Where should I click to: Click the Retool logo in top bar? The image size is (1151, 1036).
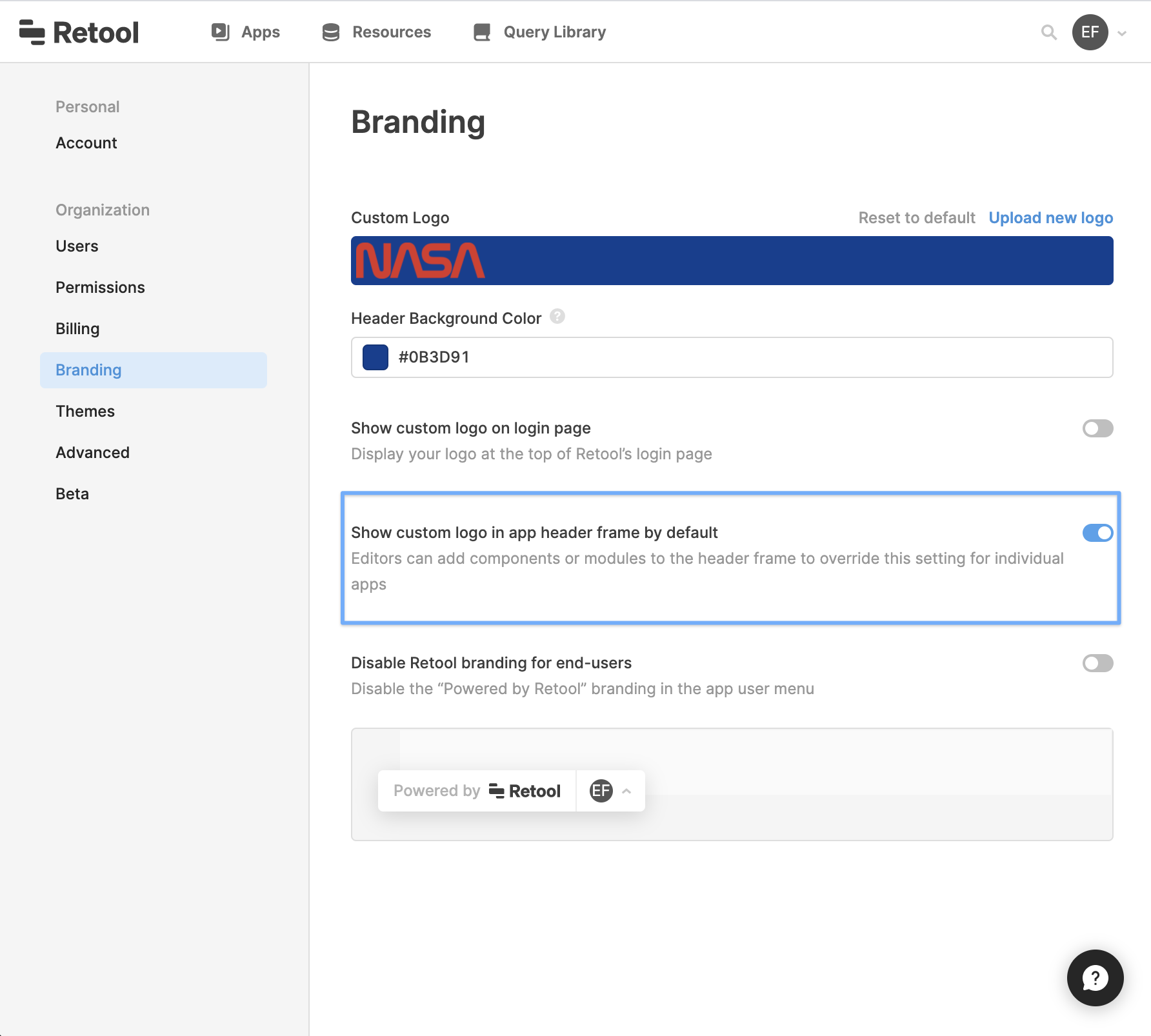(x=79, y=32)
